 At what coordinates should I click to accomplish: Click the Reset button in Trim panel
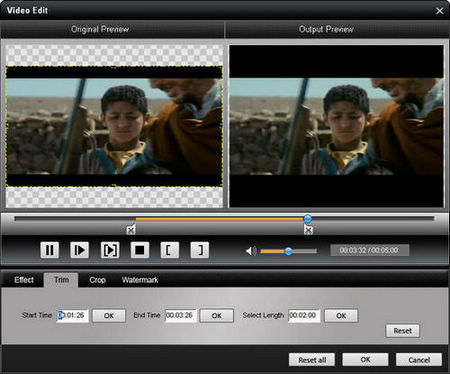(x=402, y=331)
